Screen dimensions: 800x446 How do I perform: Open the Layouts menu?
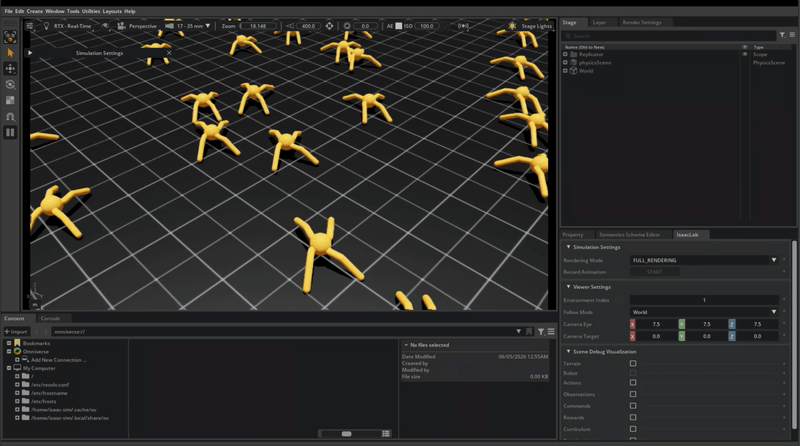pos(112,11)
